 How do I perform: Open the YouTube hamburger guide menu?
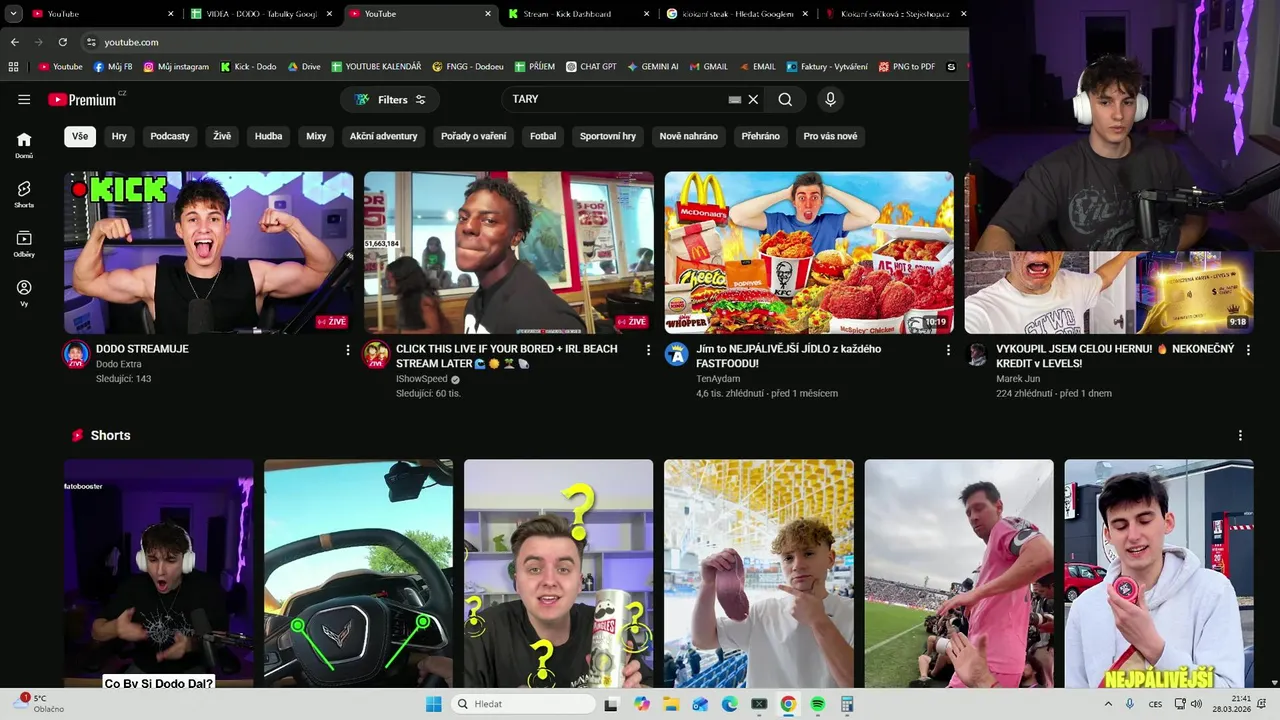click(x=24, y=99)
